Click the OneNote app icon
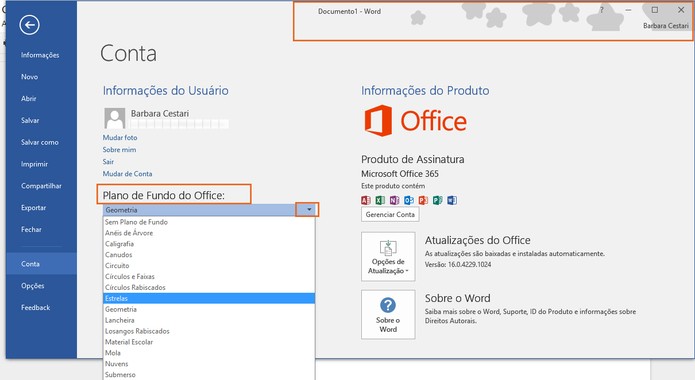 (394, 200)
